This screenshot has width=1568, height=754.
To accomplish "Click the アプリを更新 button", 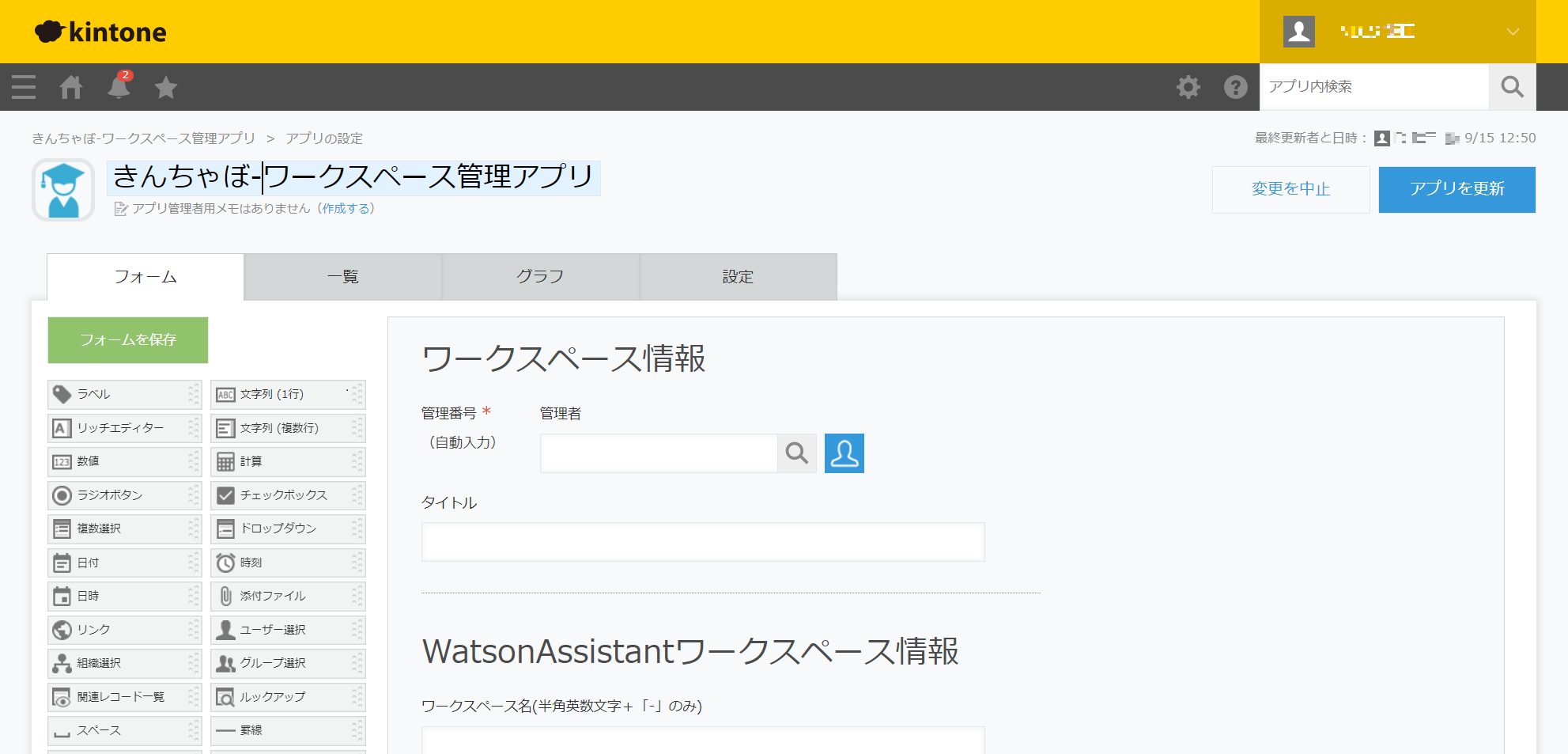I will tap(1457, 189).
